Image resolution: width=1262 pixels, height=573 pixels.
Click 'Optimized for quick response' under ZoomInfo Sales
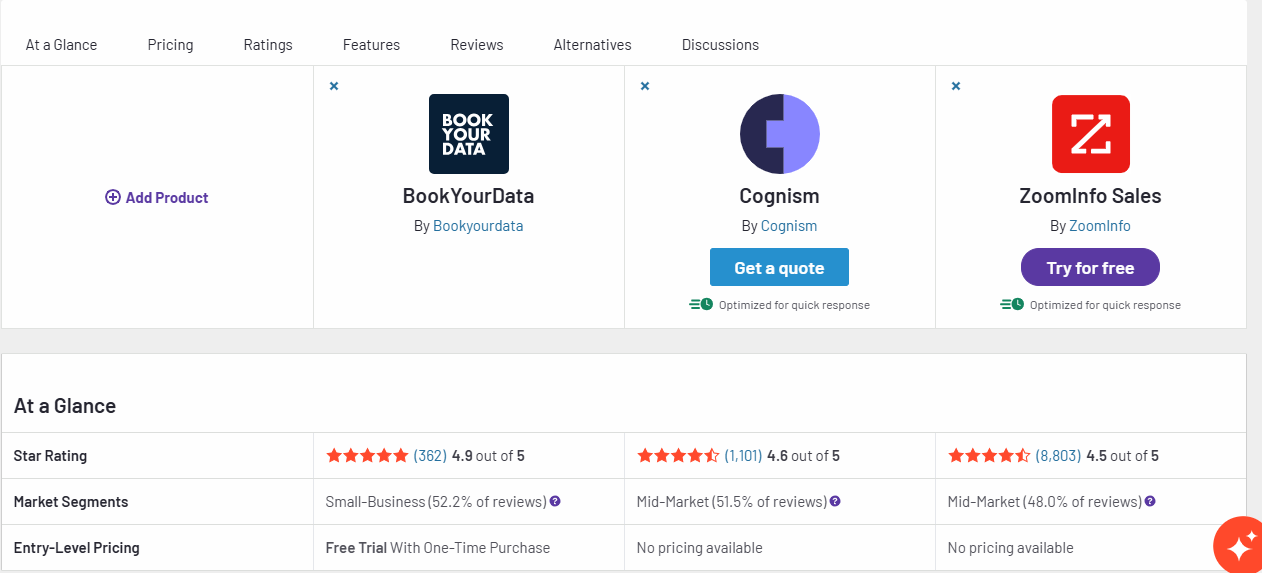coord(1105,305)
